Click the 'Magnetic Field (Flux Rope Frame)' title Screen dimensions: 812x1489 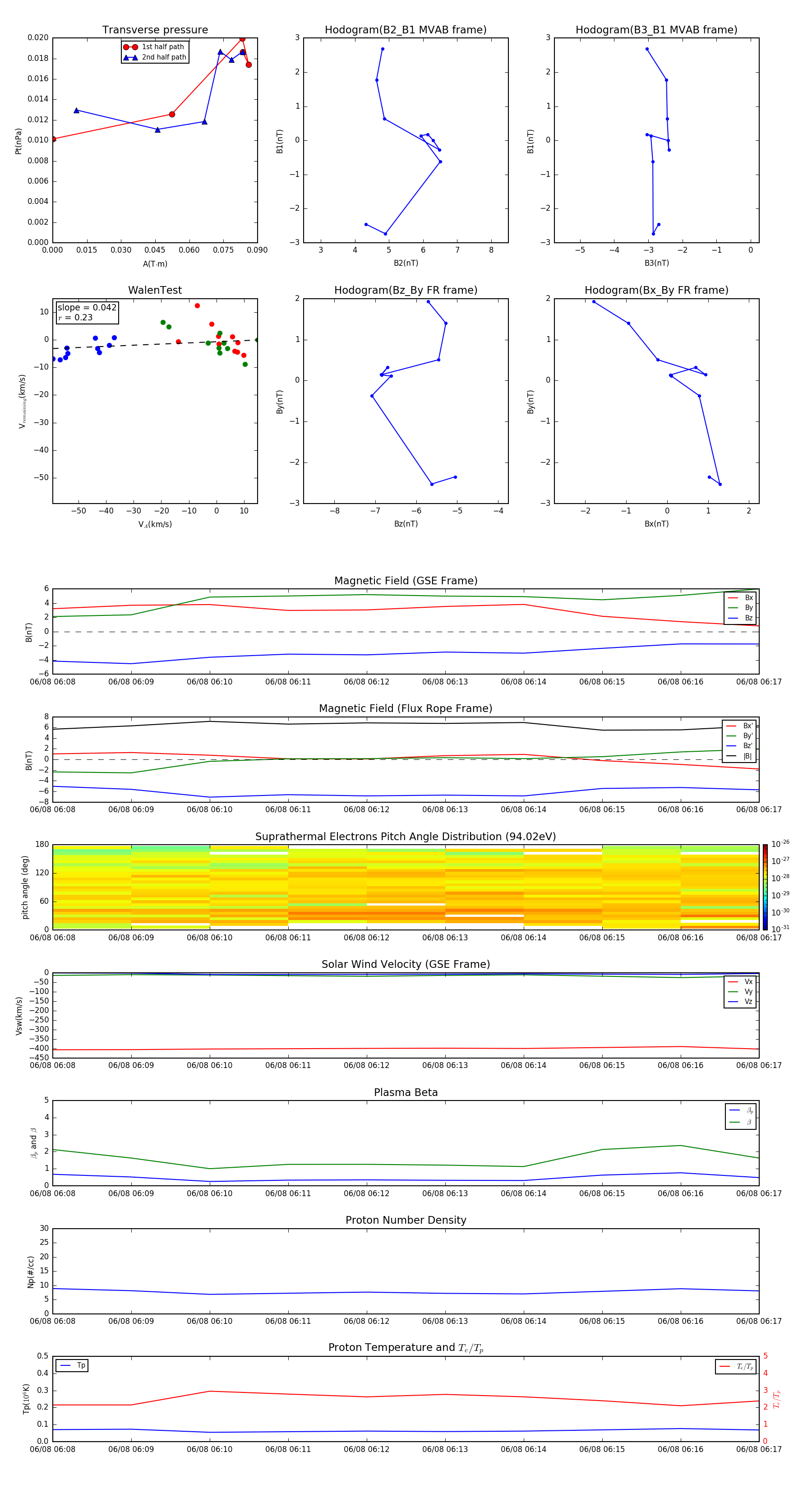click(406, 709)
